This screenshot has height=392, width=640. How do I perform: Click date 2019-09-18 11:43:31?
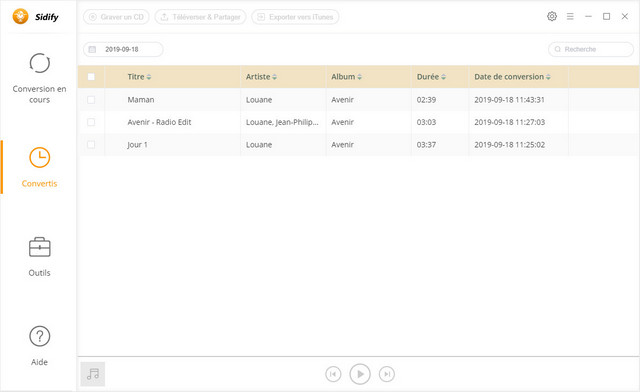tap(509, 100)
